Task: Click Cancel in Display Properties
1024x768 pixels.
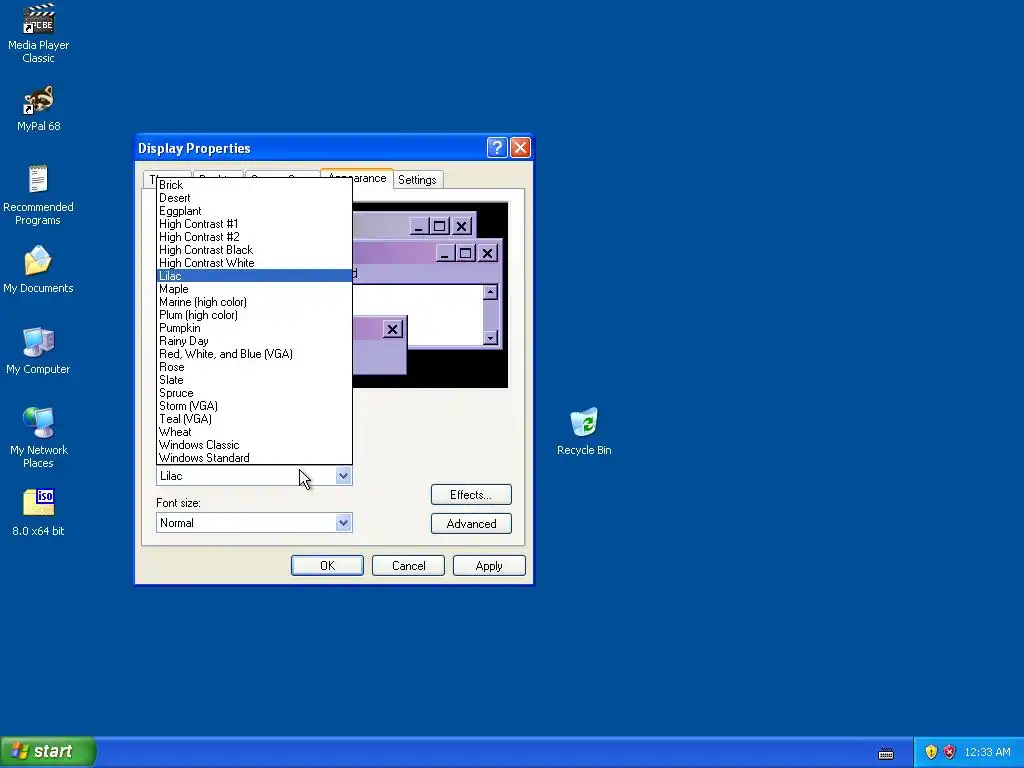Action: point(408,566)
